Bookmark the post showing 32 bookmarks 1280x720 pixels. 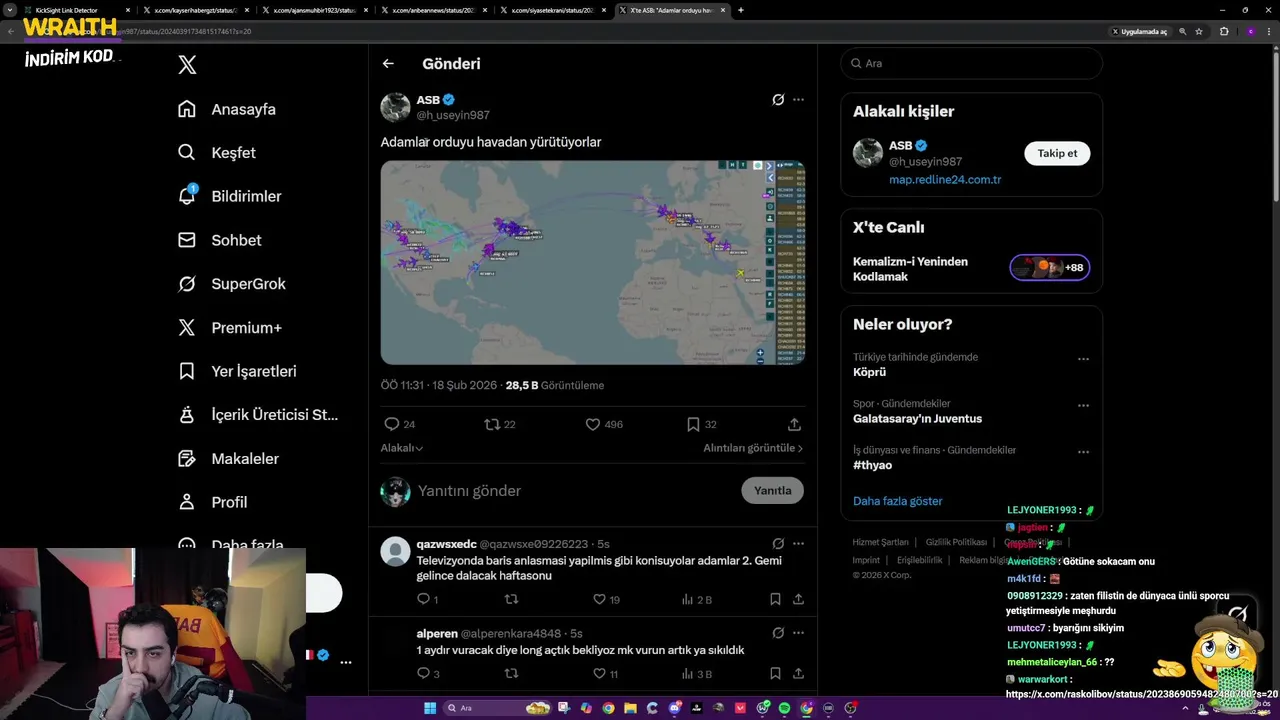pos(693,424)
